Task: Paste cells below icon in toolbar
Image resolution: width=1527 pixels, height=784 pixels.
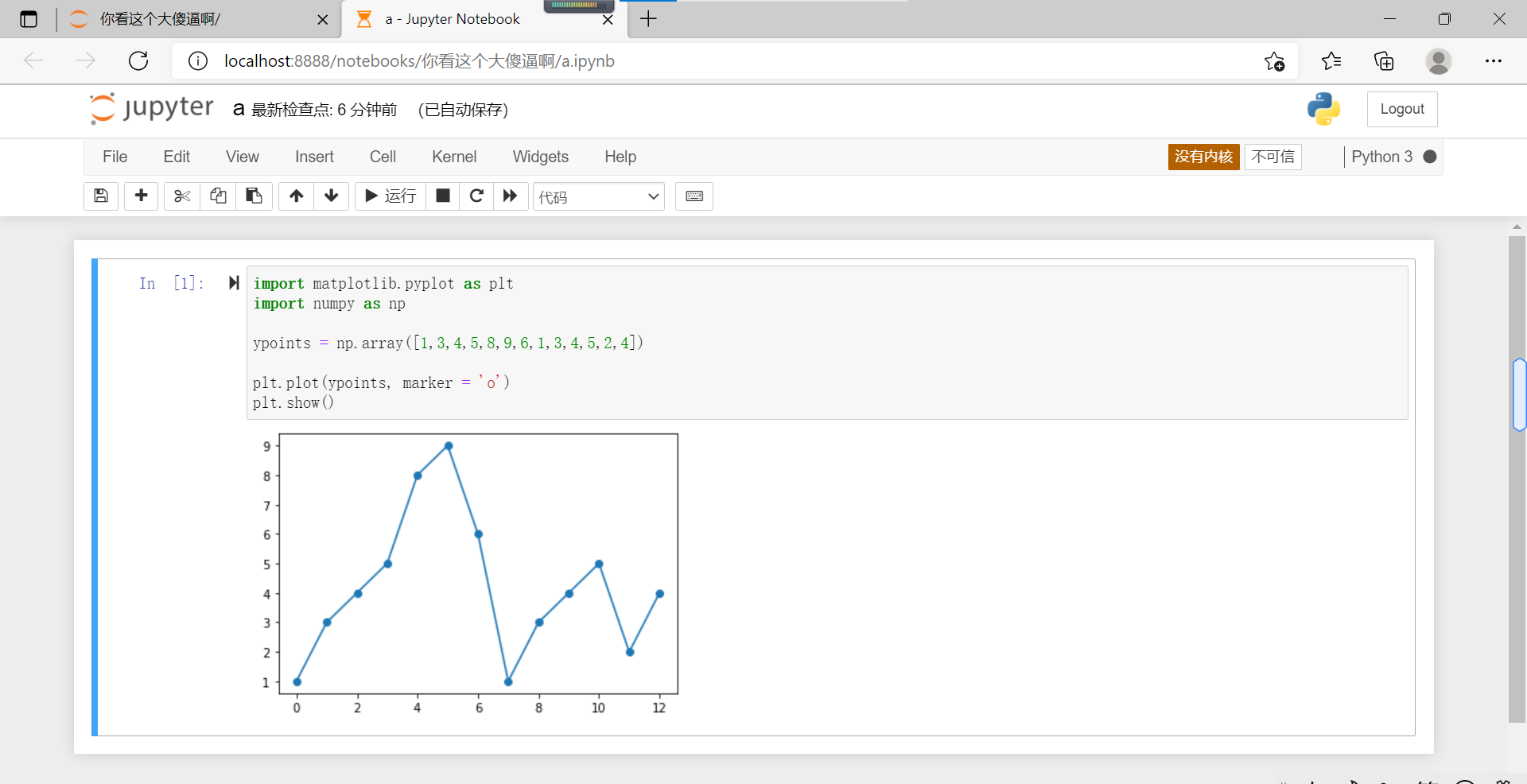Action: (x=254, y=196)
